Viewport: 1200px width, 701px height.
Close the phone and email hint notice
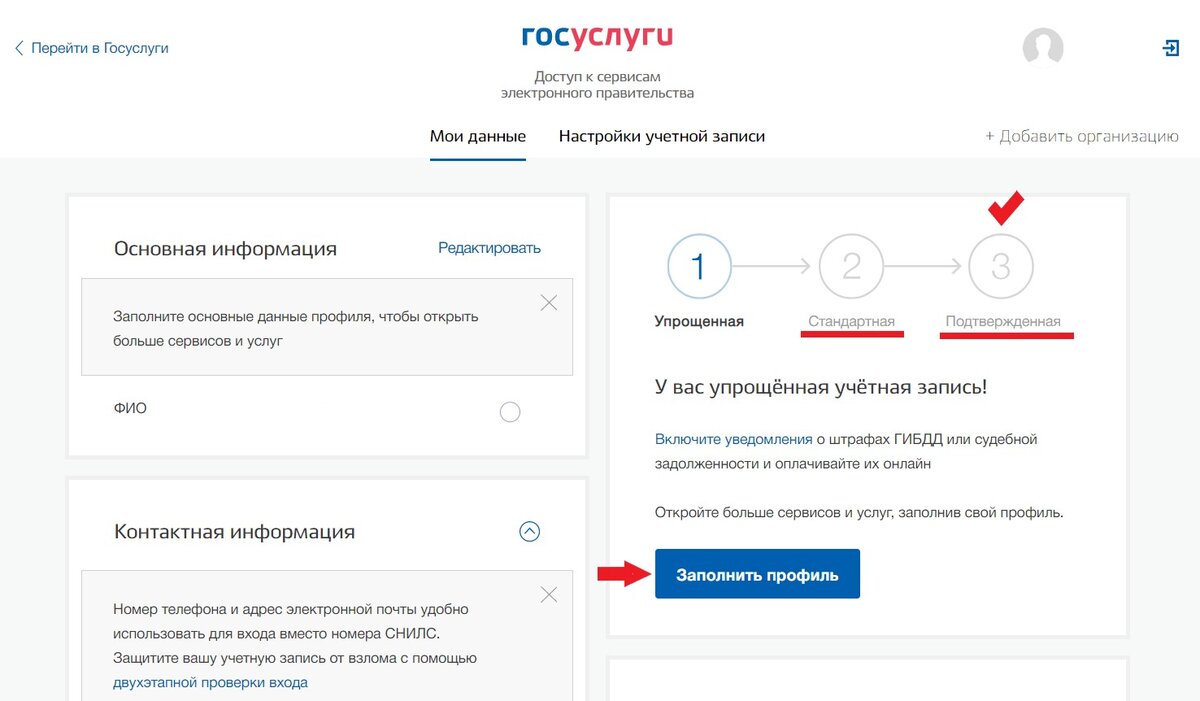[x=549, y=595]
